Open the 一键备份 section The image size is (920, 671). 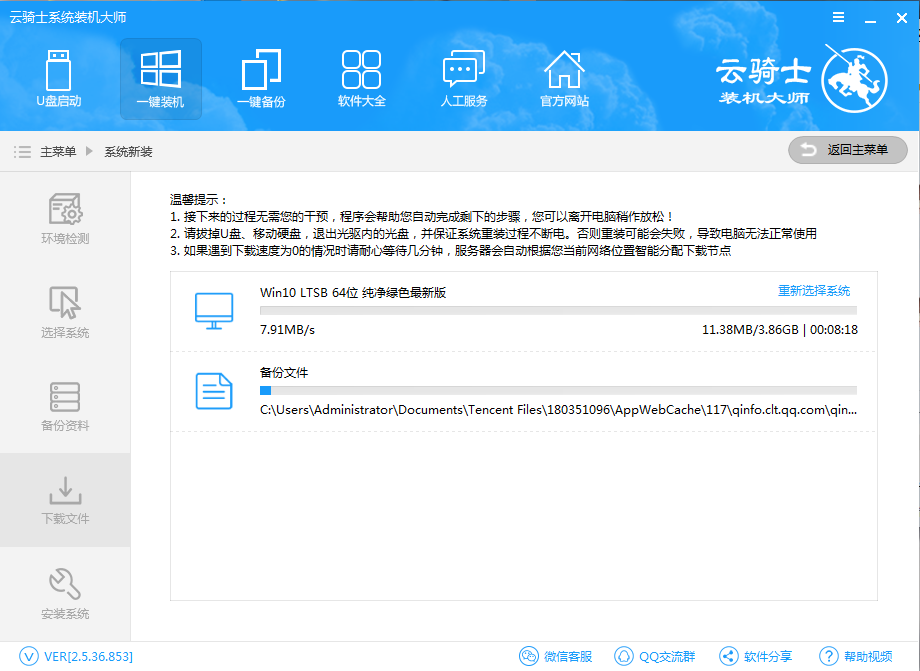click(261, 79)
